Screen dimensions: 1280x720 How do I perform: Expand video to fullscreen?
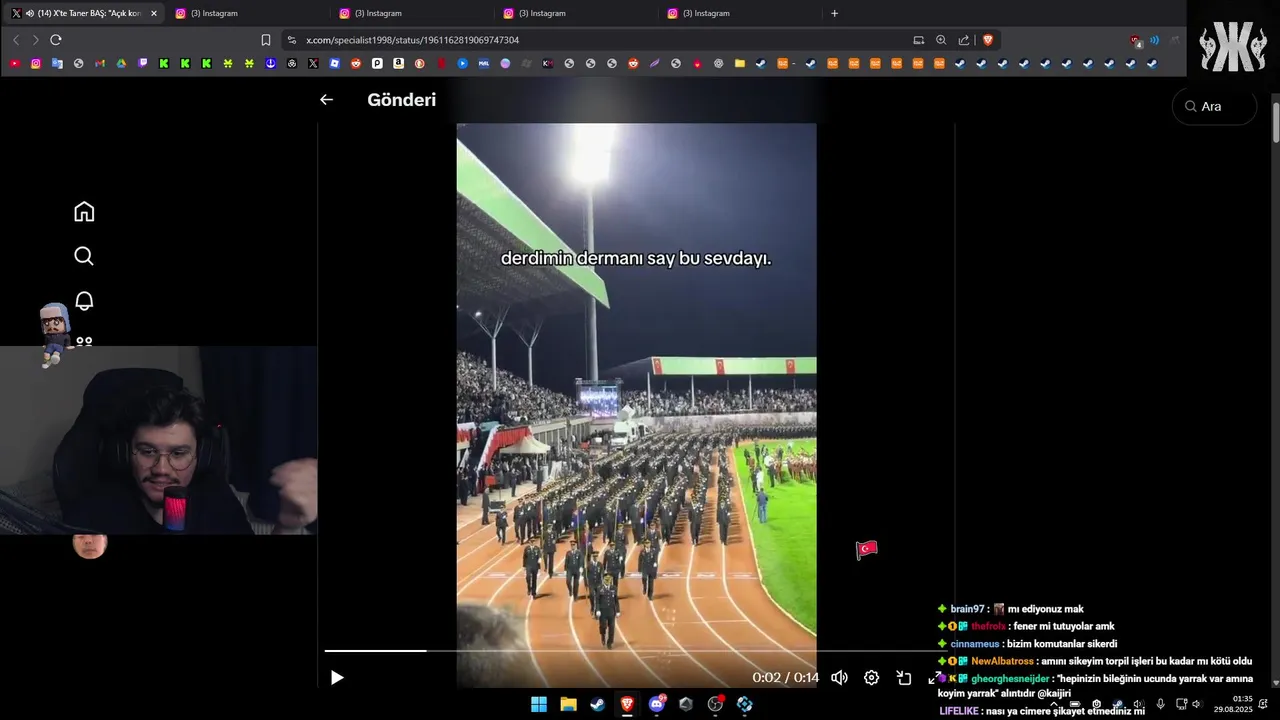(x=935, y=678)
